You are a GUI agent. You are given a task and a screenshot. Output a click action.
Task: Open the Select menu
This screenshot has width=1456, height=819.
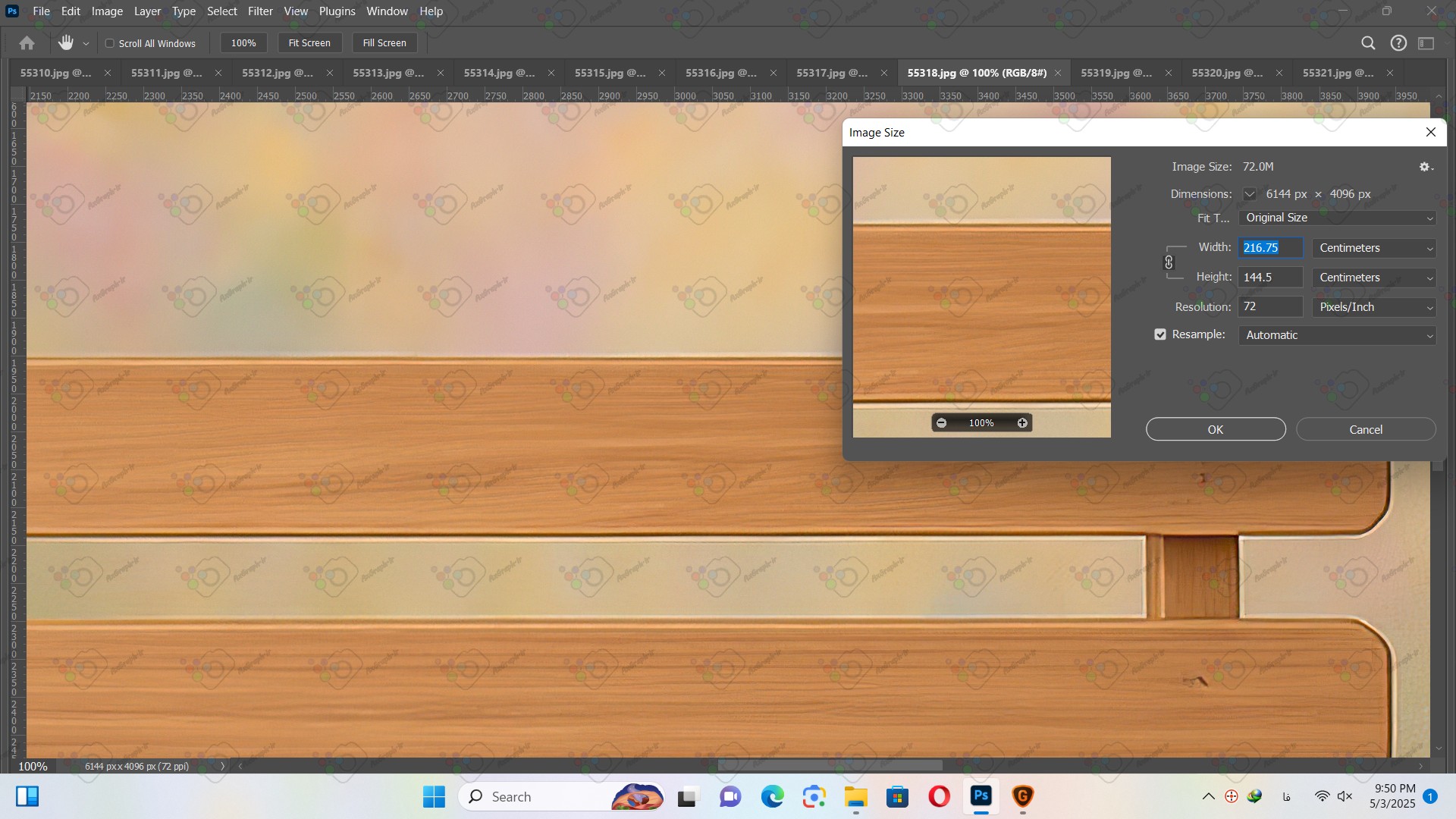(x=222, y=11)
